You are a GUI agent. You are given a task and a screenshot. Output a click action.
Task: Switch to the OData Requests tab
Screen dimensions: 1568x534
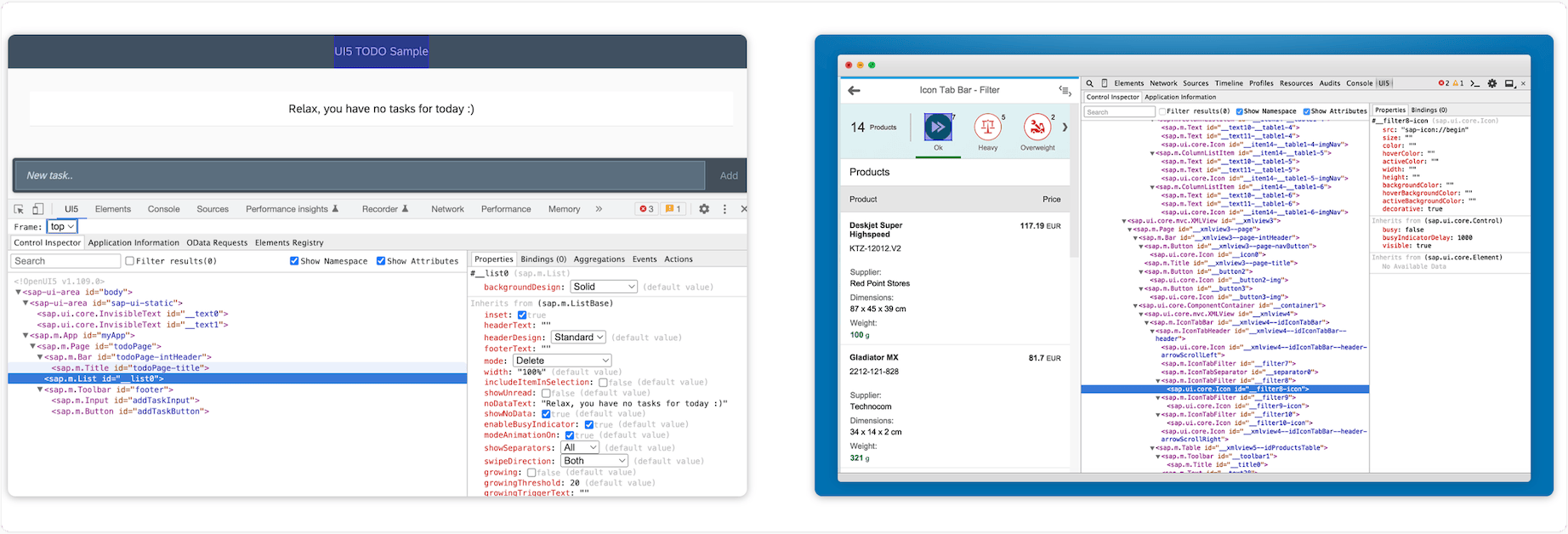tap(217, 243)
